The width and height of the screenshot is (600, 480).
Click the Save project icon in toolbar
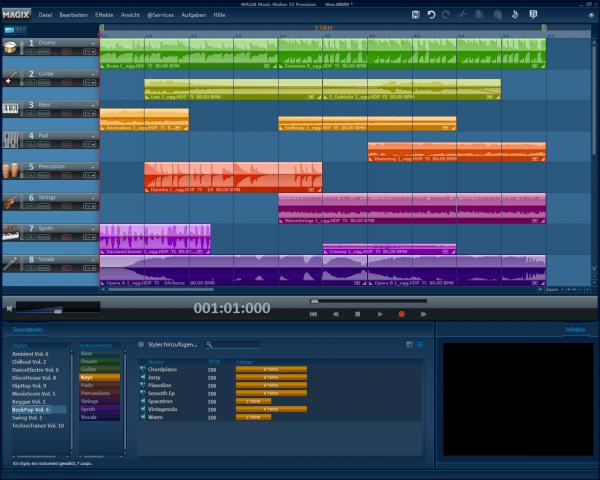point(416,15)
